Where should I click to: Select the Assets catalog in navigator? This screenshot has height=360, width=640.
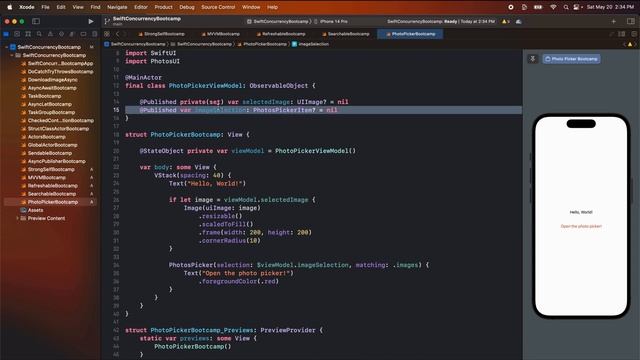(32, 210)
